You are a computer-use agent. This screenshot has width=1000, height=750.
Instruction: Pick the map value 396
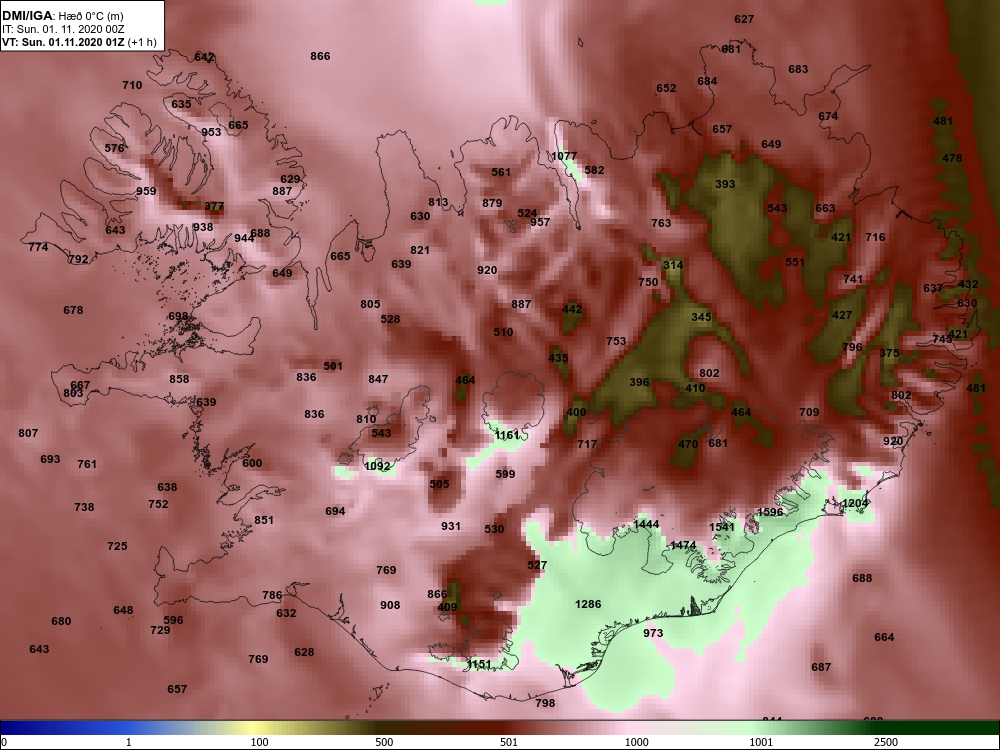point(639,382)
